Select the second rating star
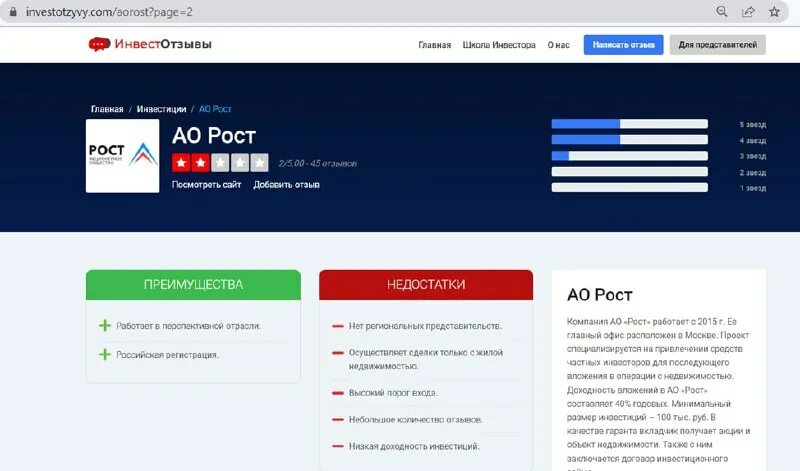 pyautogui.click(x=201, y=163)
